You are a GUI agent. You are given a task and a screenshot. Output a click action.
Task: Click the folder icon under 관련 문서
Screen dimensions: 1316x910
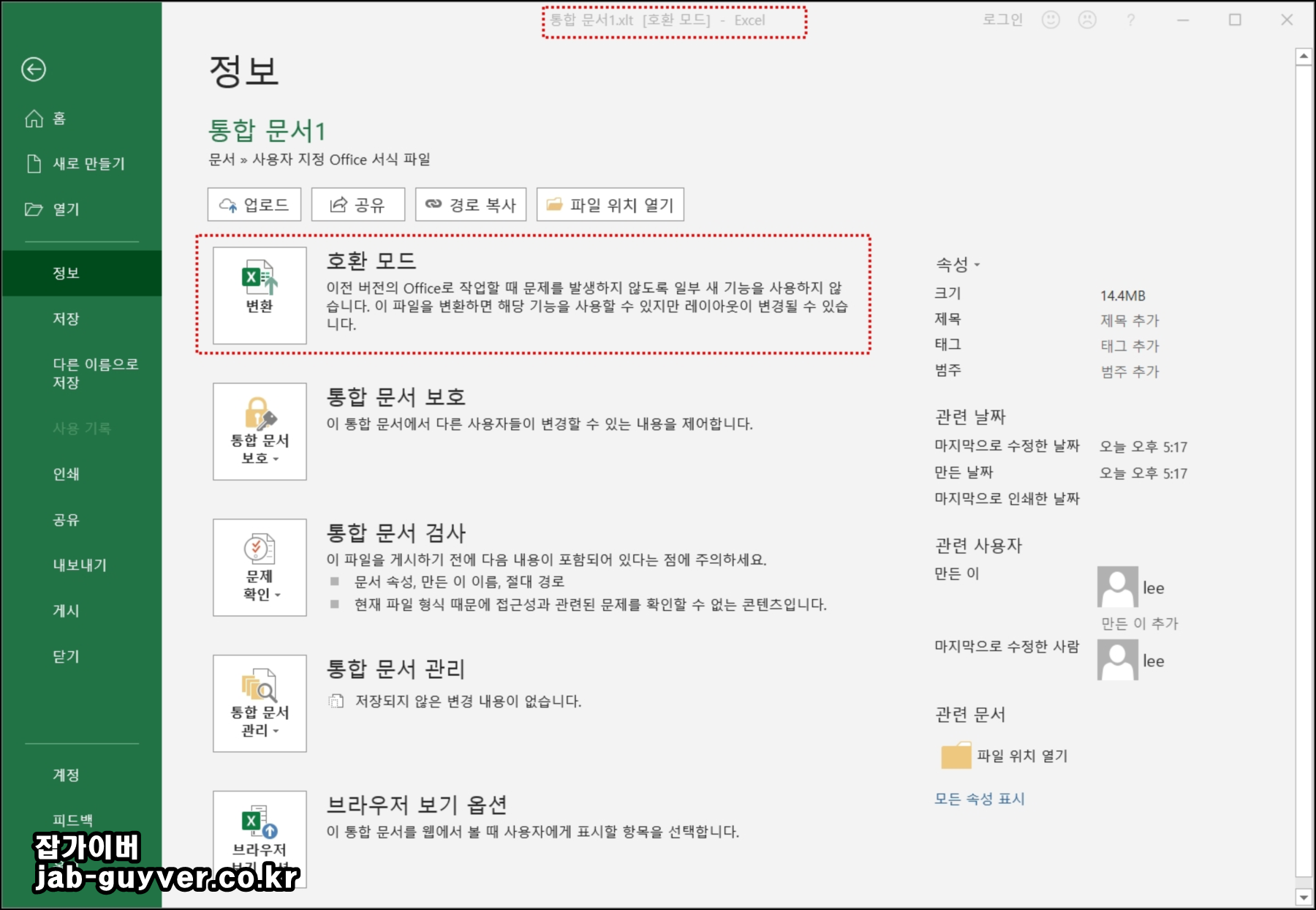956,756
